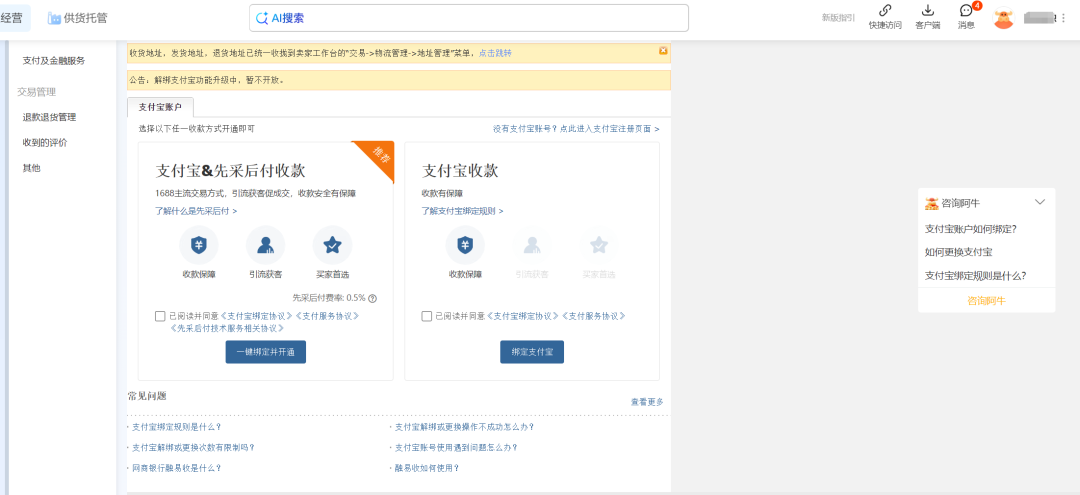
Task: Open FAQ 融易收如何使用
Action: tap(427, 468)
